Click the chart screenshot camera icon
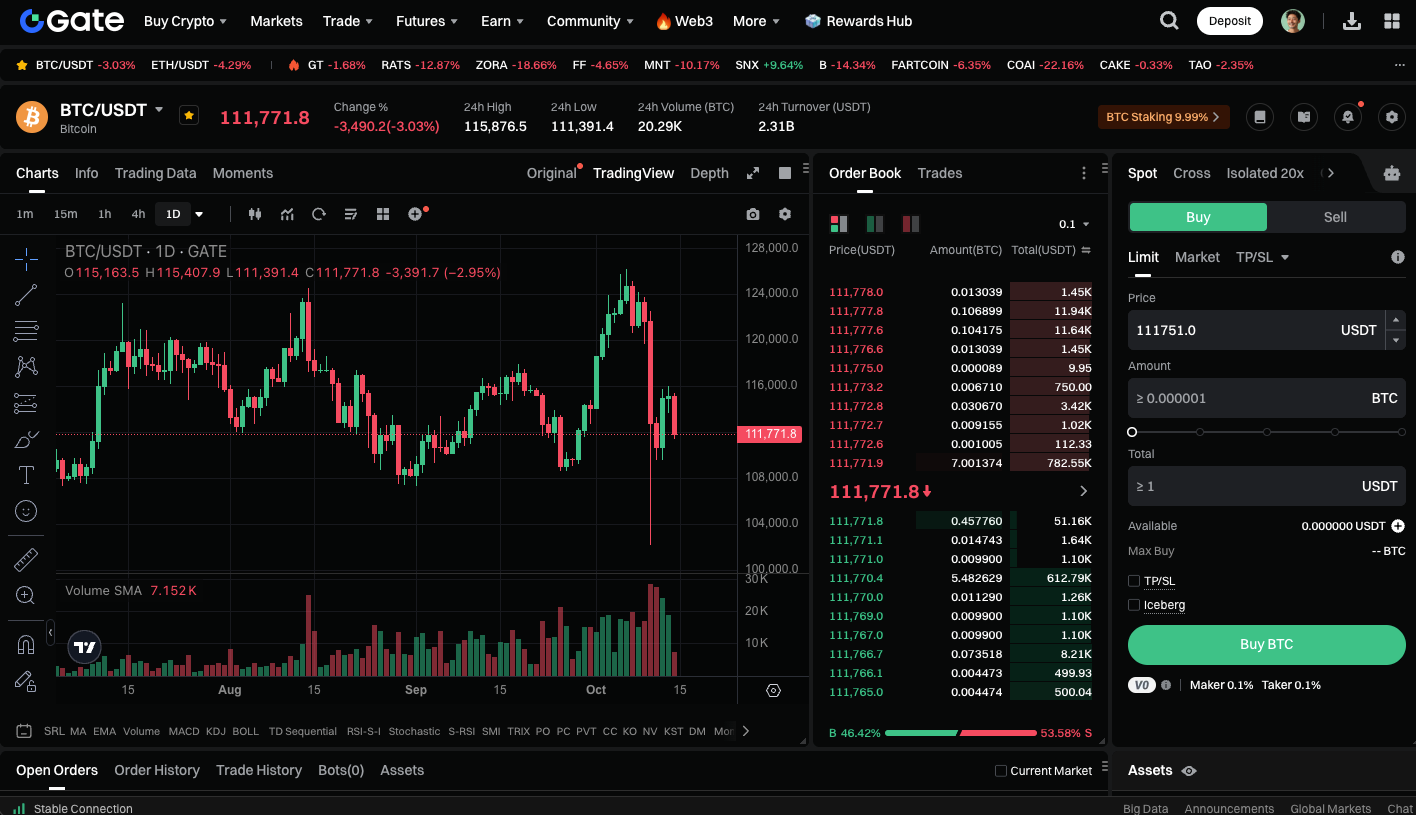The image size is (1416, 815). (753, 214)
